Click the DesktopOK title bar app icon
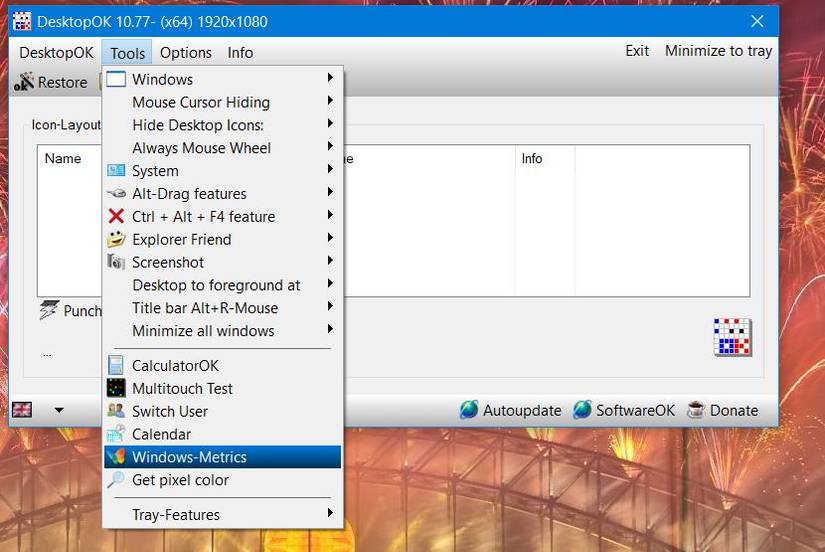The height and width of the screenshot is (552, 825). tap(22, 22)
